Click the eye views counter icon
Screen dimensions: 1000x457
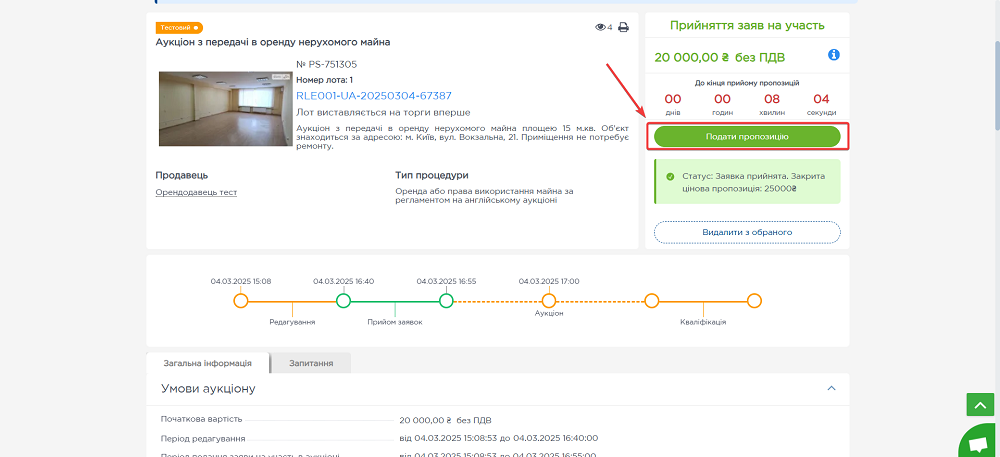[x=600, y=27]
